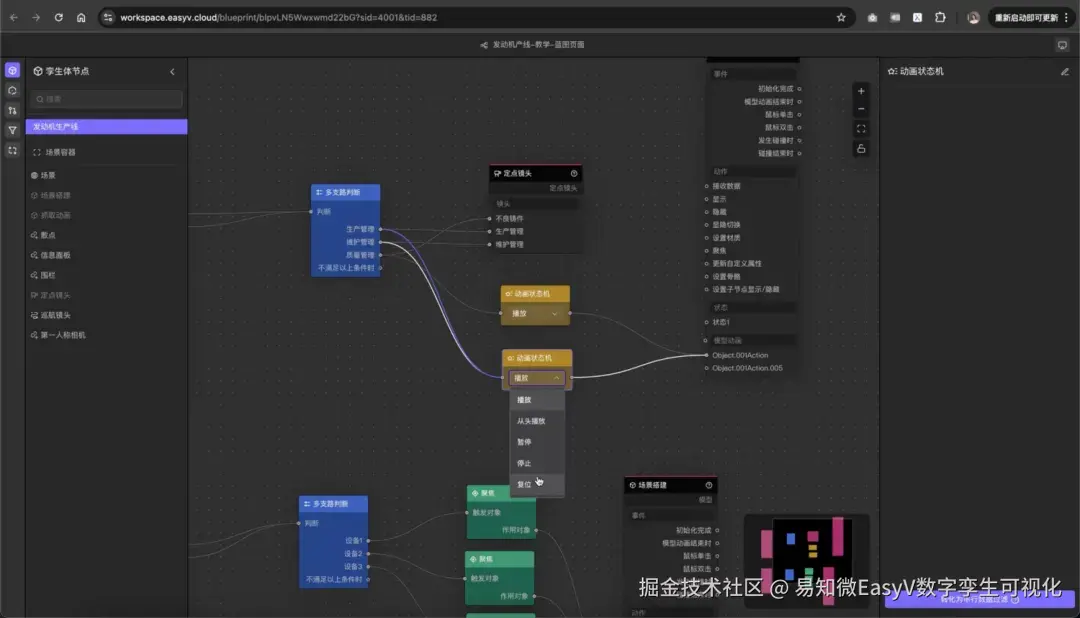Click the 设置子节点显示/隐藏 action port
The height and width of the screenshot is (618, 1080).
click(745, 289)
